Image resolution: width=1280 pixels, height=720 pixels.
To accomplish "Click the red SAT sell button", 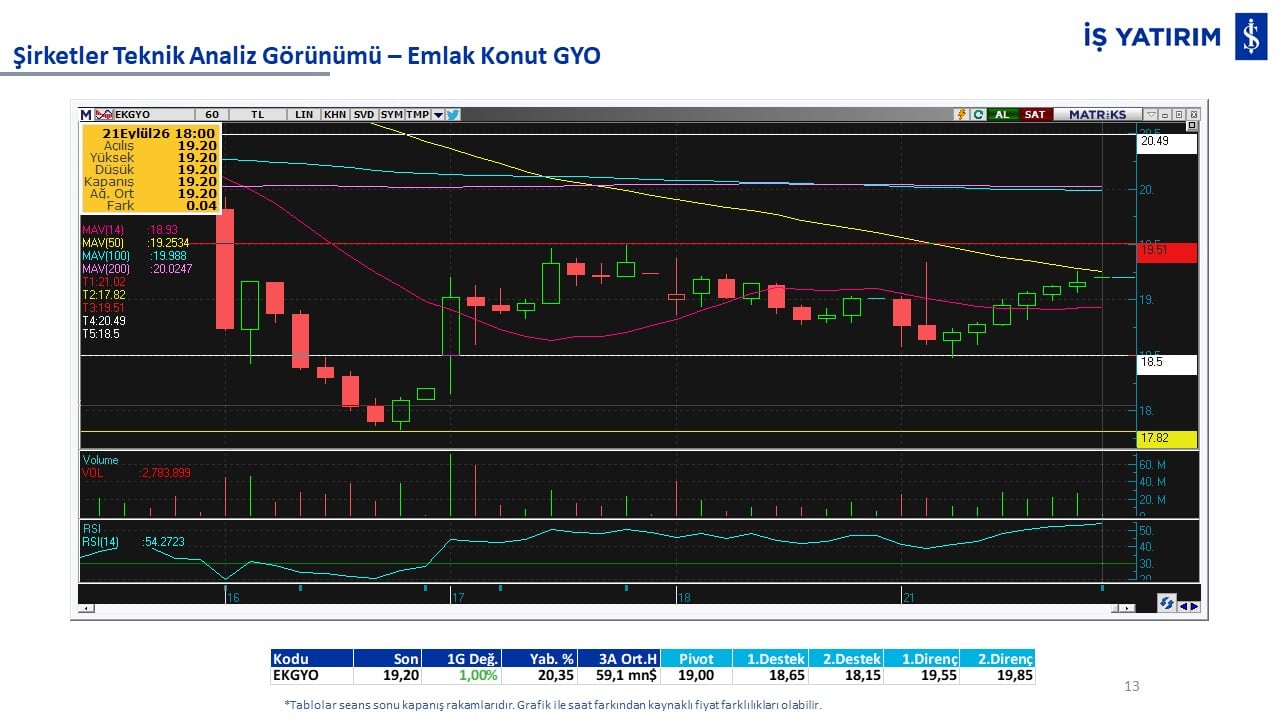I will (x=1036, y=114).
